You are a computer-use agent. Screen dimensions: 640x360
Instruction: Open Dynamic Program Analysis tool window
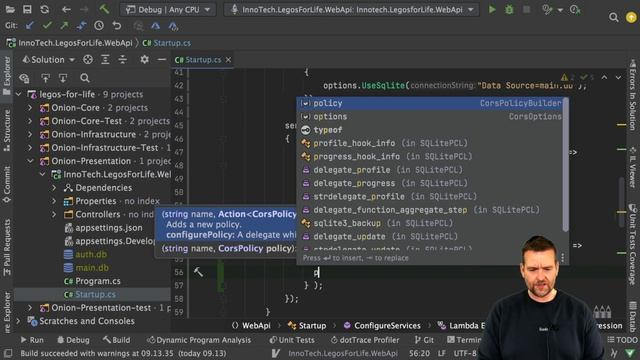(x=199, y=340)
